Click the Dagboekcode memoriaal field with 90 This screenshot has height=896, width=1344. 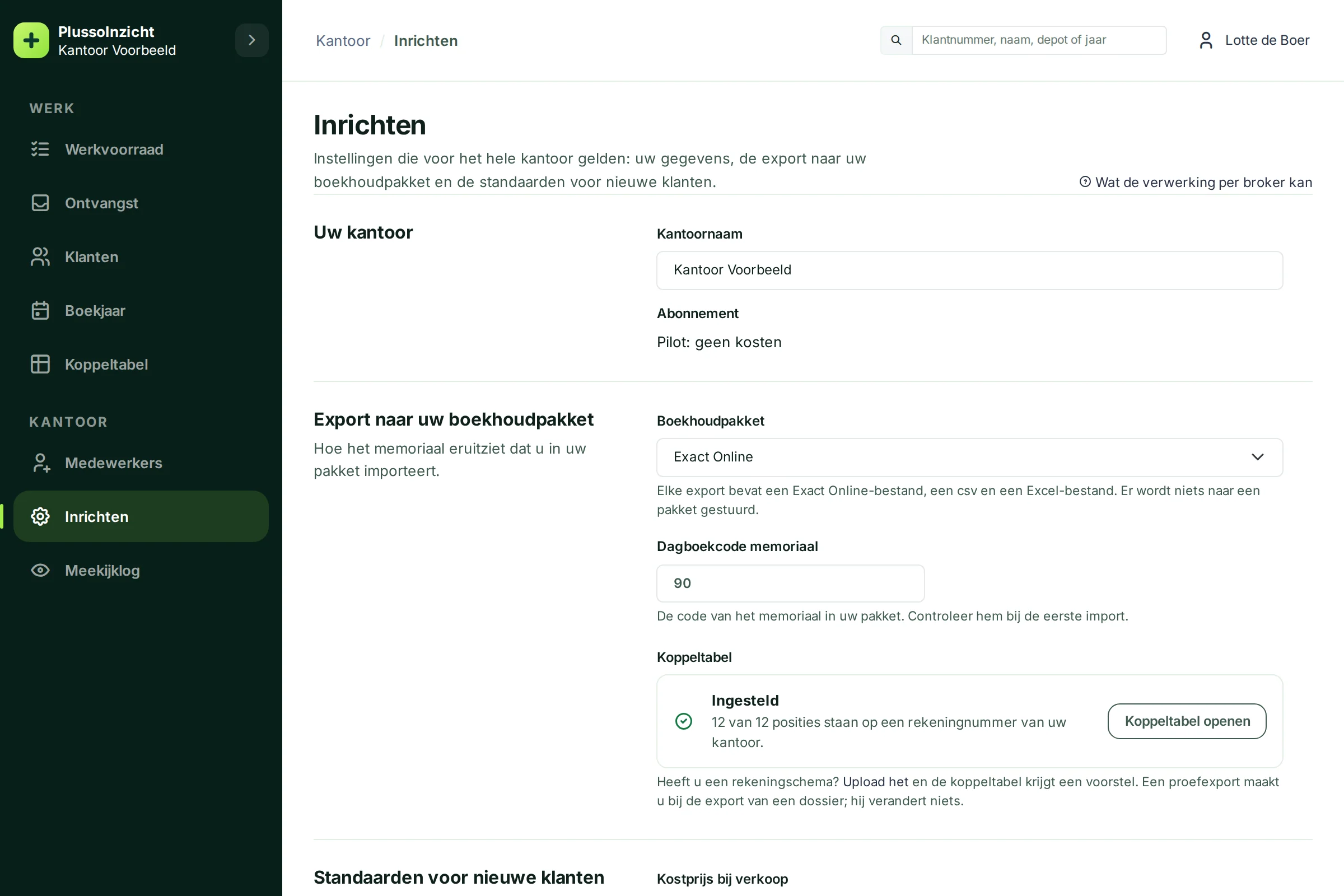click(x=790, y=584)
